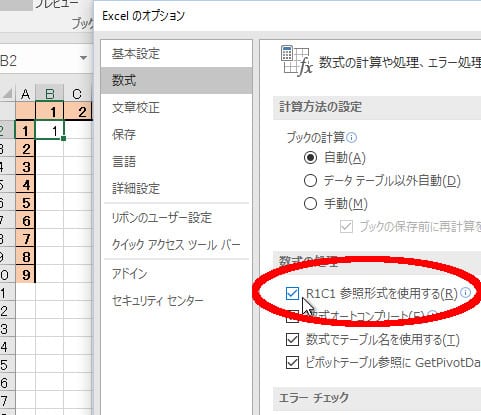The image size is (481, 415).
Task: Open the アドイン options category
Action: [177, 274]
